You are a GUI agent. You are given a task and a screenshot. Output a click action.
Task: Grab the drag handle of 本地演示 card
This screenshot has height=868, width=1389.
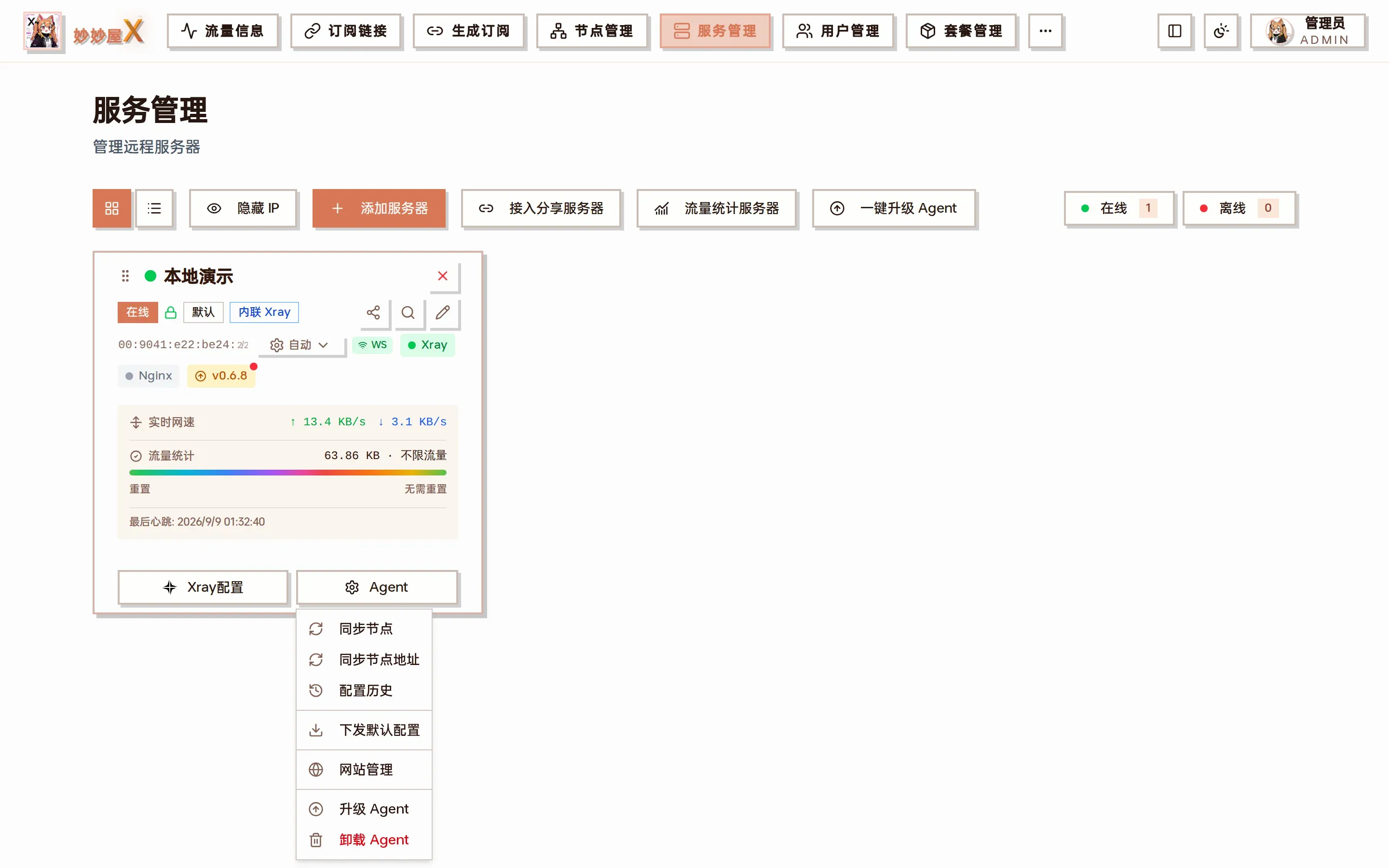pos(125,276)
